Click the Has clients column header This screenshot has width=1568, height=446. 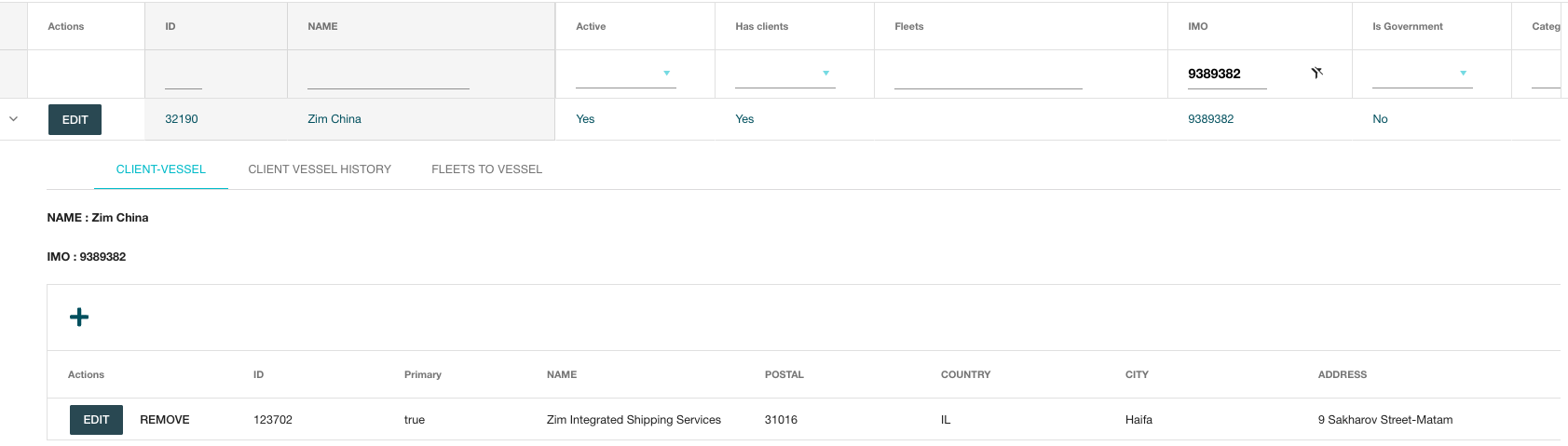[x=761, y=26]
